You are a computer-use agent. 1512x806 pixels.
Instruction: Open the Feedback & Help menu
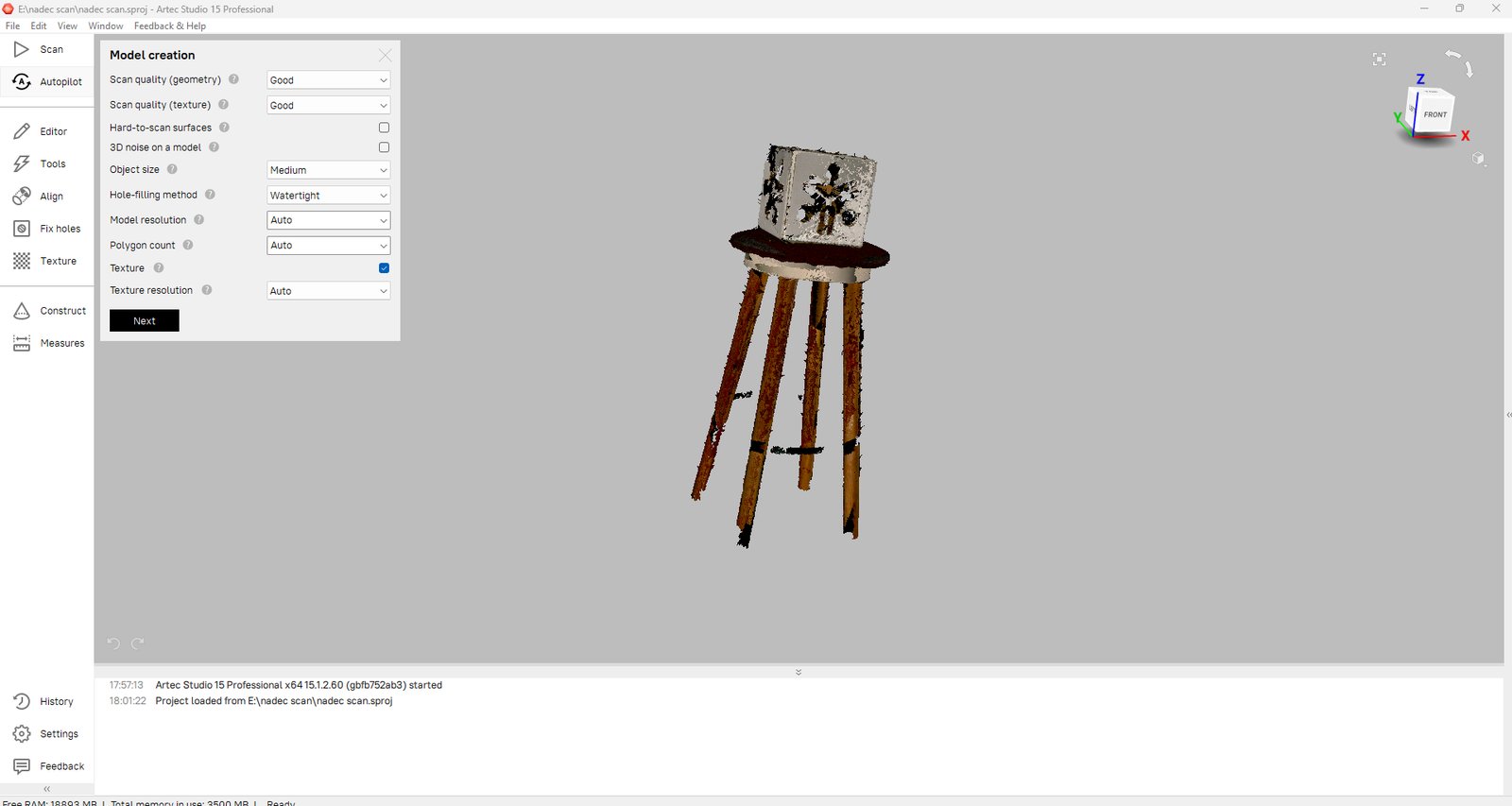pos(170,26)
